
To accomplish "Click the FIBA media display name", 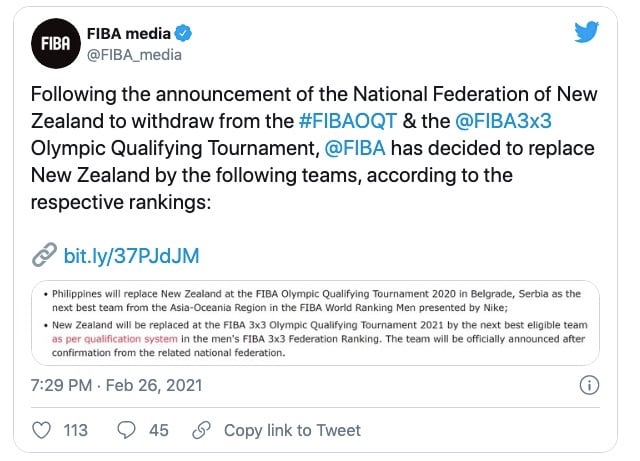I will click(129, 33).
